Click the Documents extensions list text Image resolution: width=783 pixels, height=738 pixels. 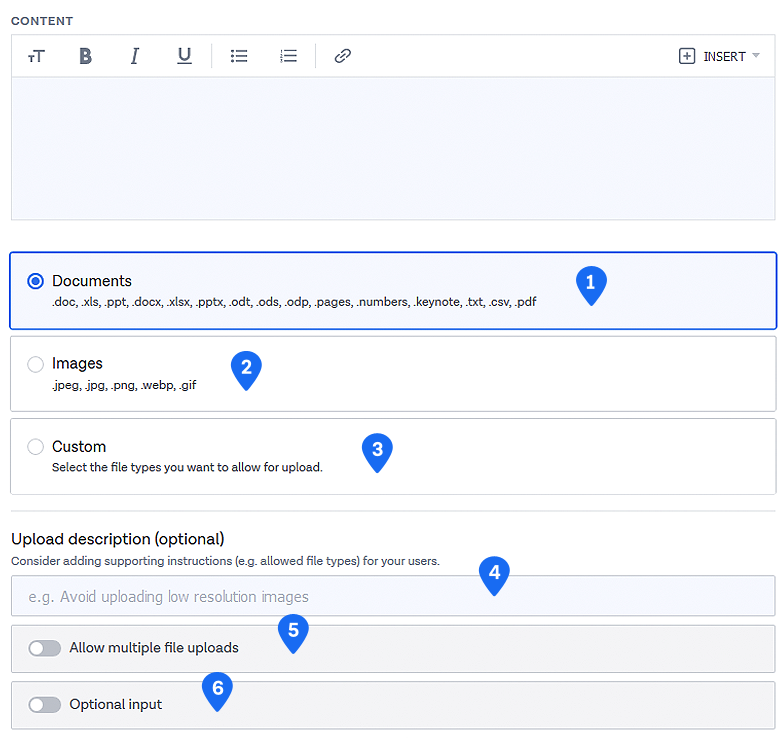pyautogui.click(x=294, y=302)
